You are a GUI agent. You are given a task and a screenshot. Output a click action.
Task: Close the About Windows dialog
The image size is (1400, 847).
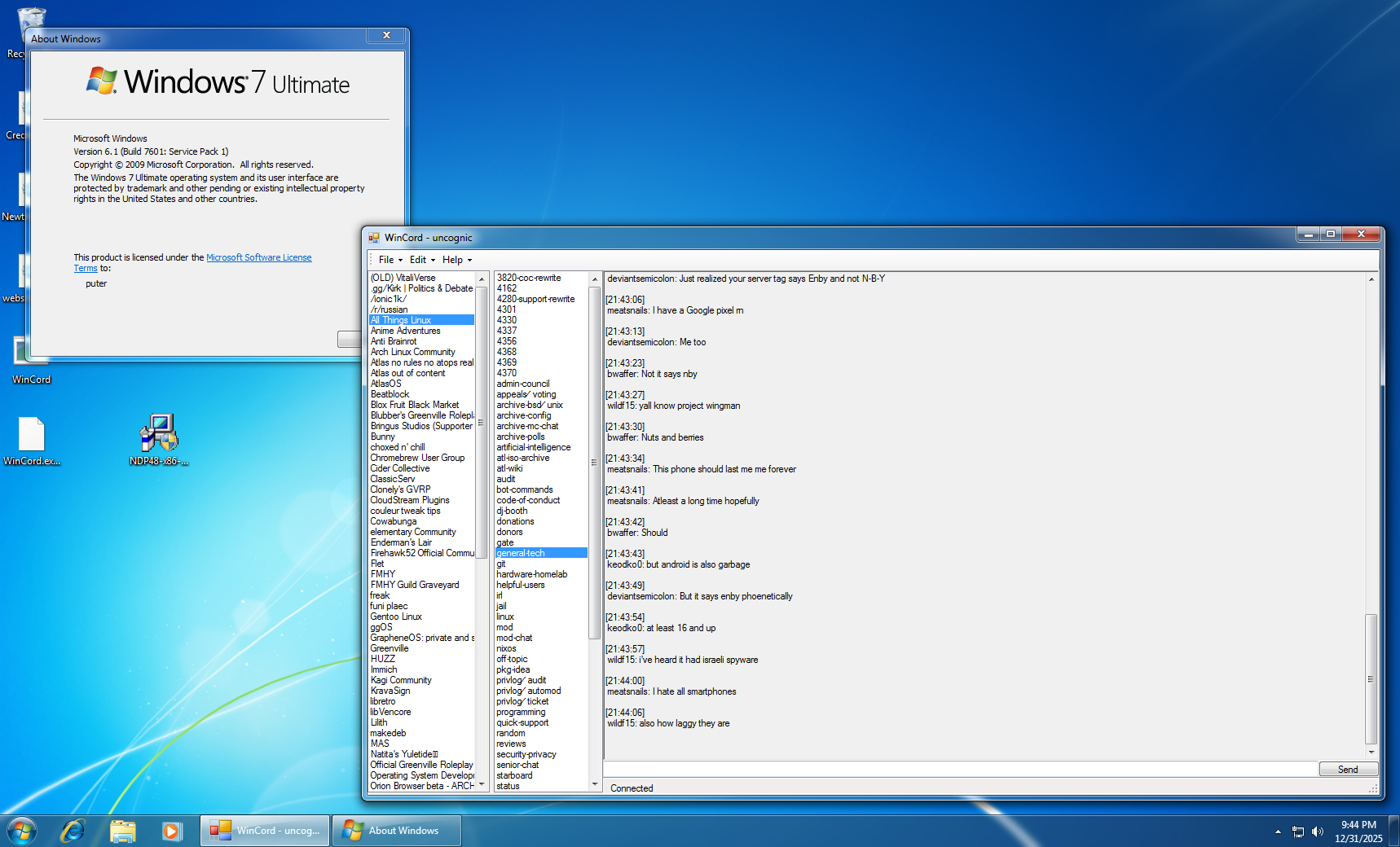[387, 35]
